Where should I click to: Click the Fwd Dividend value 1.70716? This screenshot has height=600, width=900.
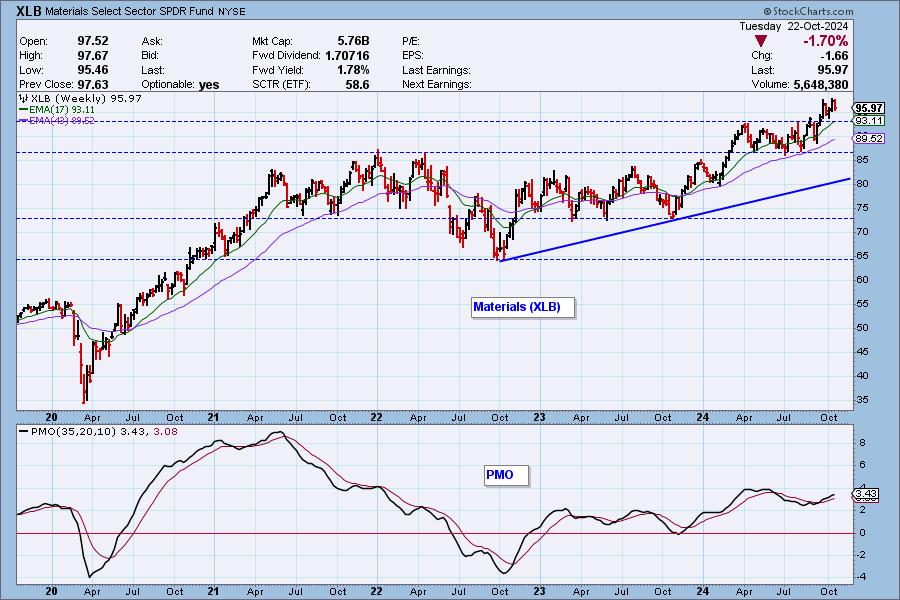[x=347, y=56]
